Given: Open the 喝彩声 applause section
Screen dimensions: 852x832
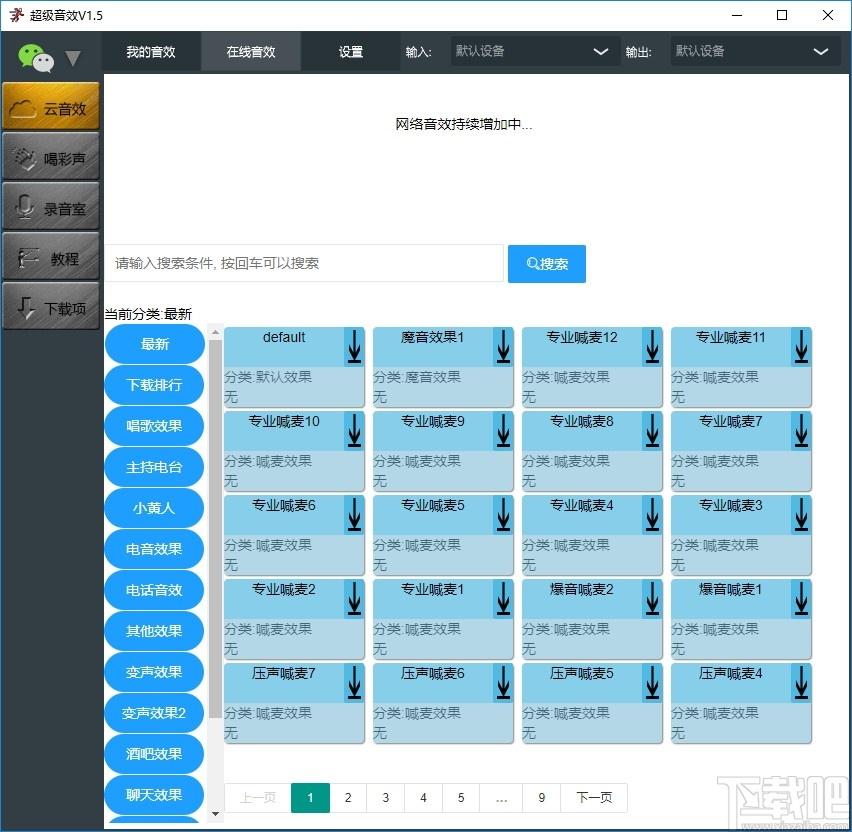Looking at the screenshot, I should (x=51, y=157).
